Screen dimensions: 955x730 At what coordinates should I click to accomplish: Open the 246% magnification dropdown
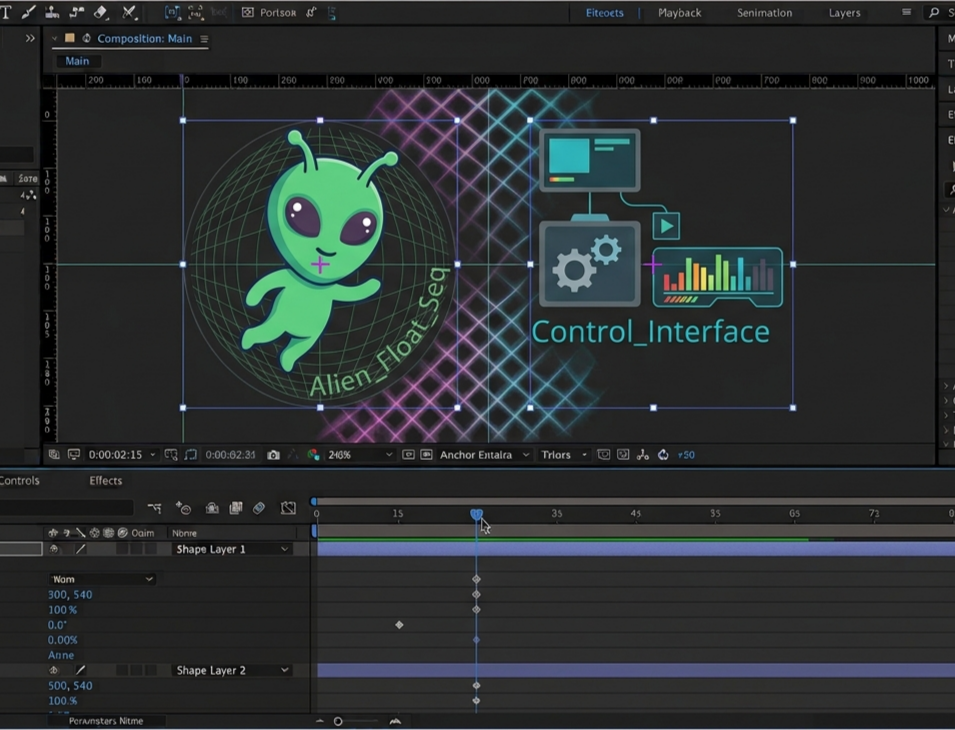pyautogui.click(x=360, y=455)
